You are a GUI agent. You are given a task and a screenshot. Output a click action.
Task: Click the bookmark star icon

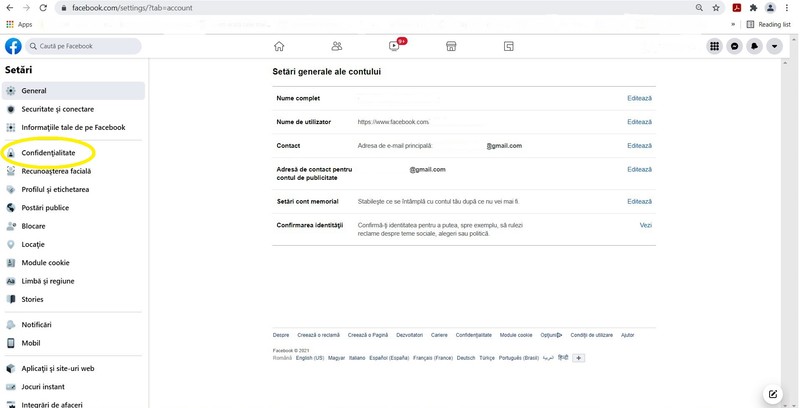point(716,8)
